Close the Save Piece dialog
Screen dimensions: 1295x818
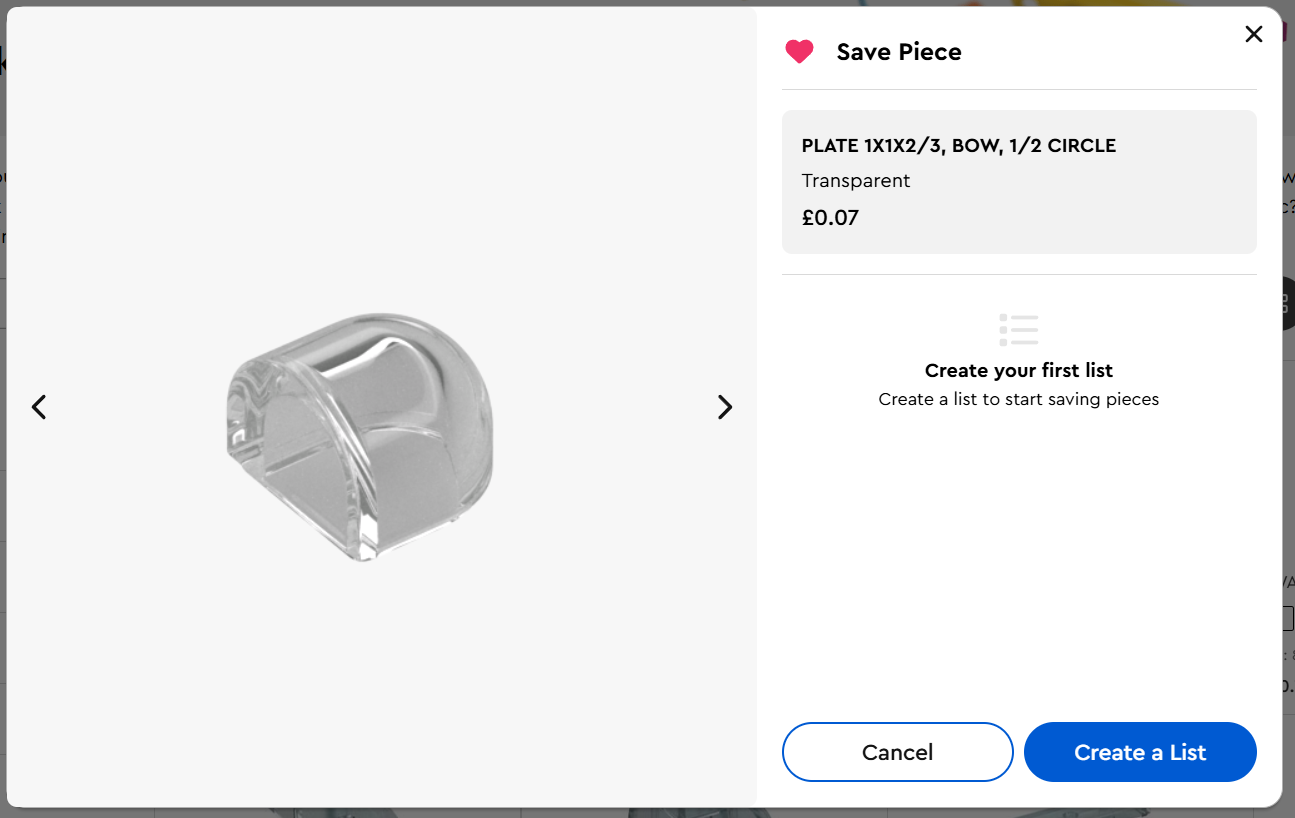pyautogui.click(x=1253, y=34)
